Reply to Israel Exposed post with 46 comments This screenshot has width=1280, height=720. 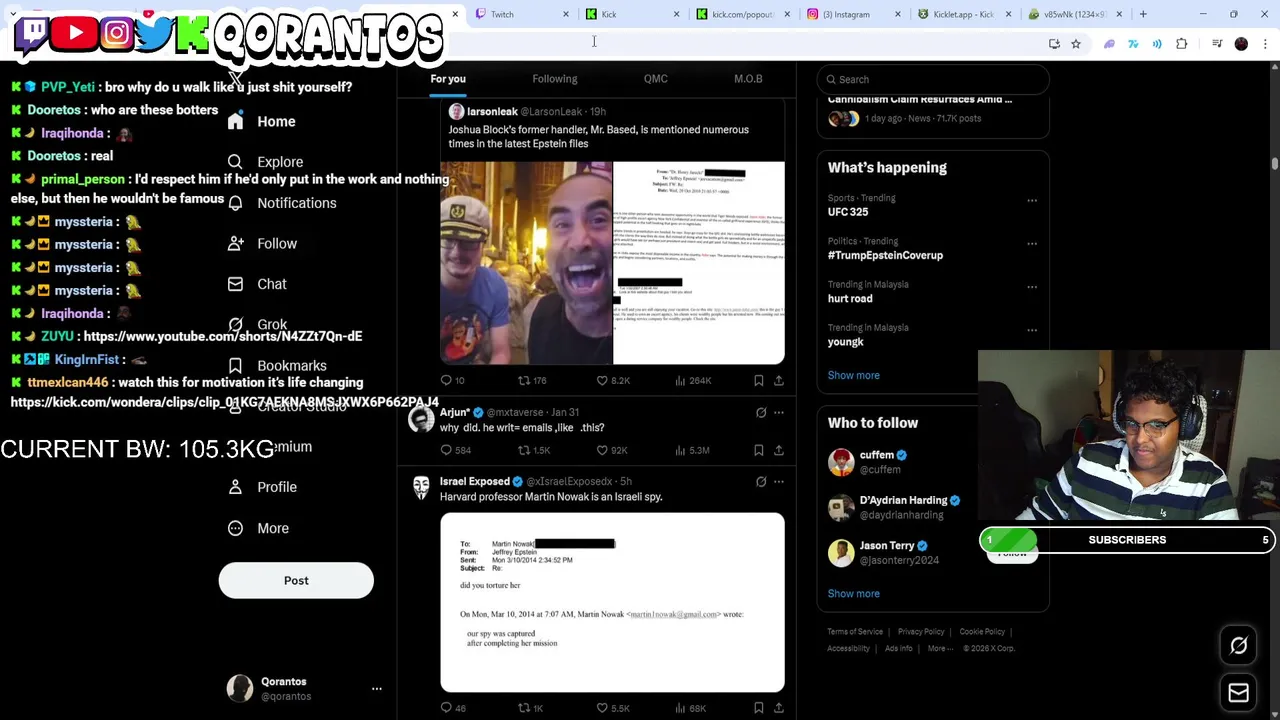453,708
